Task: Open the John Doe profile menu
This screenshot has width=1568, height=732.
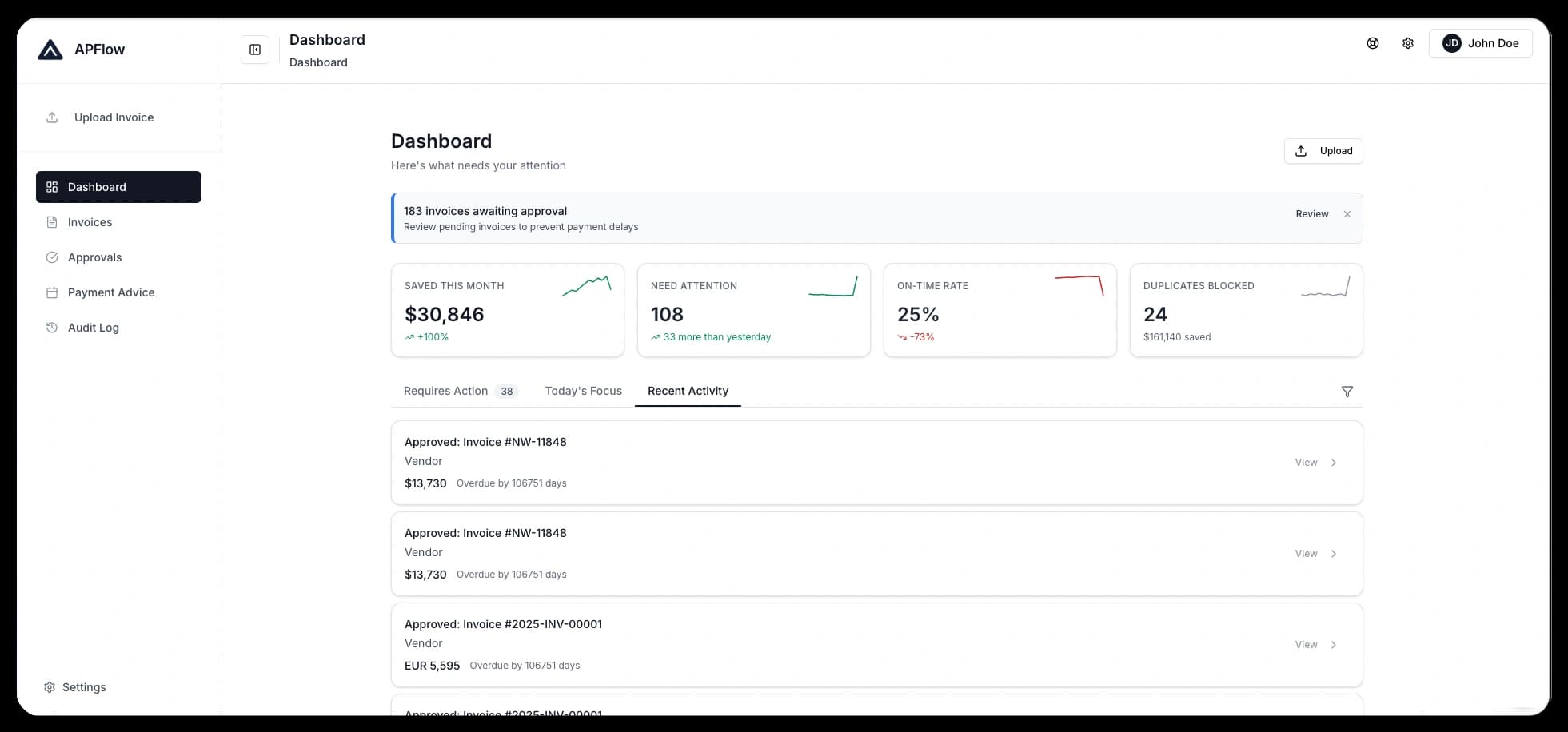Action: (x=1481, y=43)
